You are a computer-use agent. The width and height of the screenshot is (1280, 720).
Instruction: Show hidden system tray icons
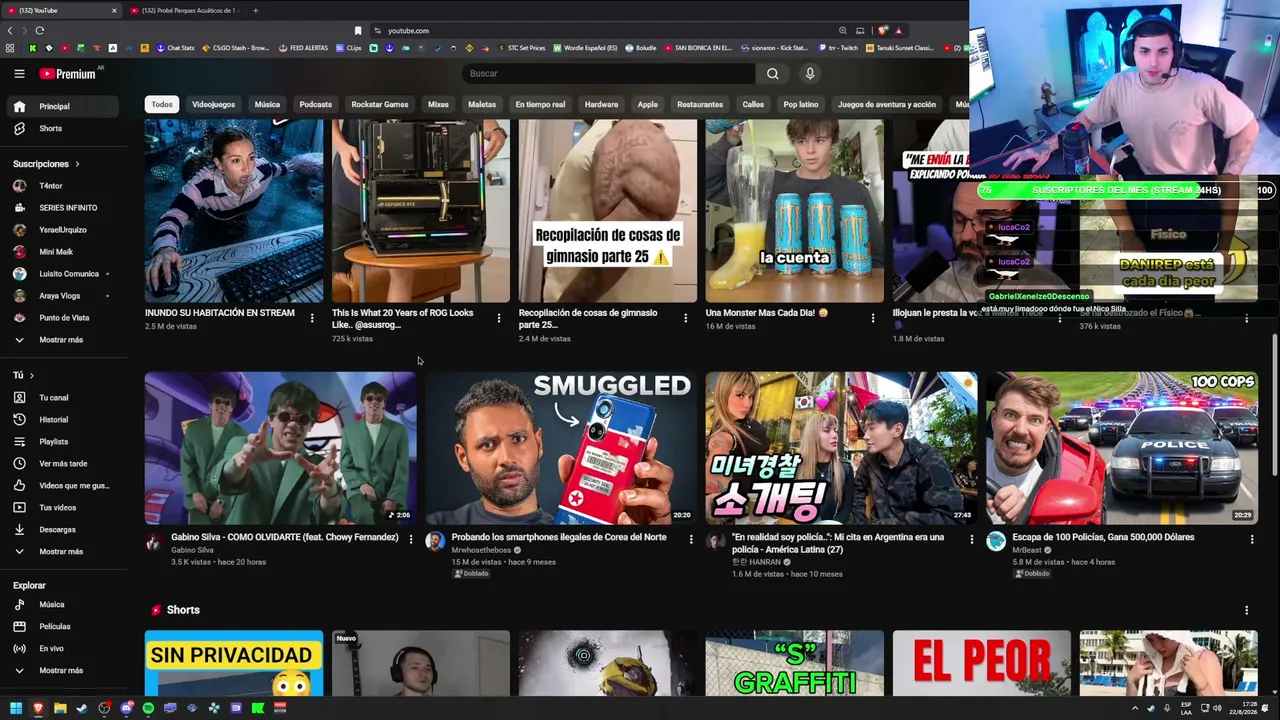click(1135, 708)
